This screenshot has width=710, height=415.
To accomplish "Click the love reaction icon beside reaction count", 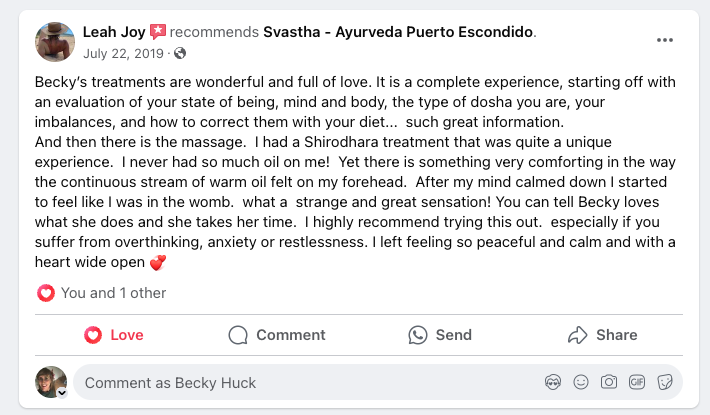I will (45, 293).
